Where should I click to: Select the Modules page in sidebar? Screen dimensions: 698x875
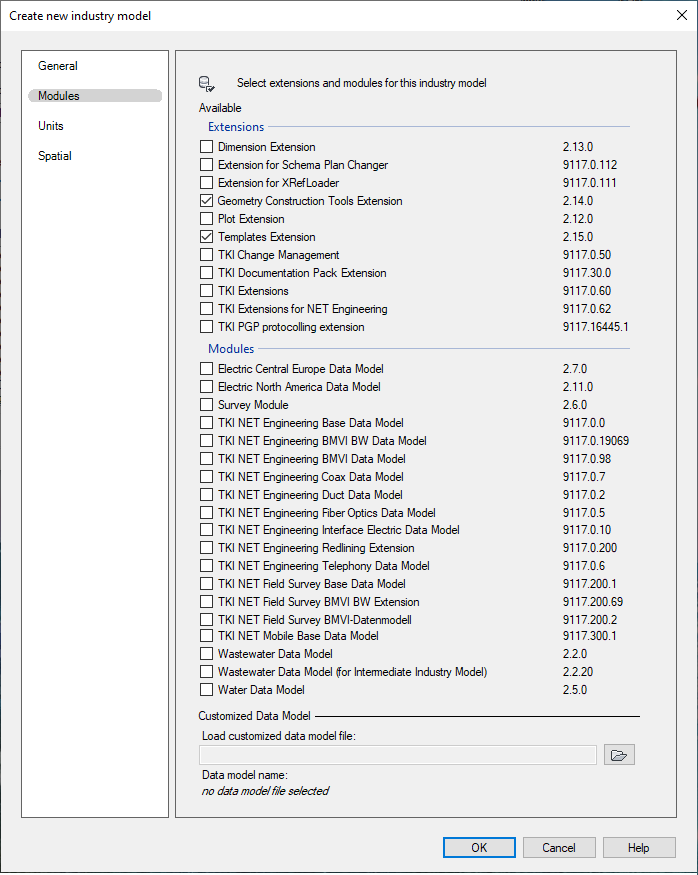point(95,96)
